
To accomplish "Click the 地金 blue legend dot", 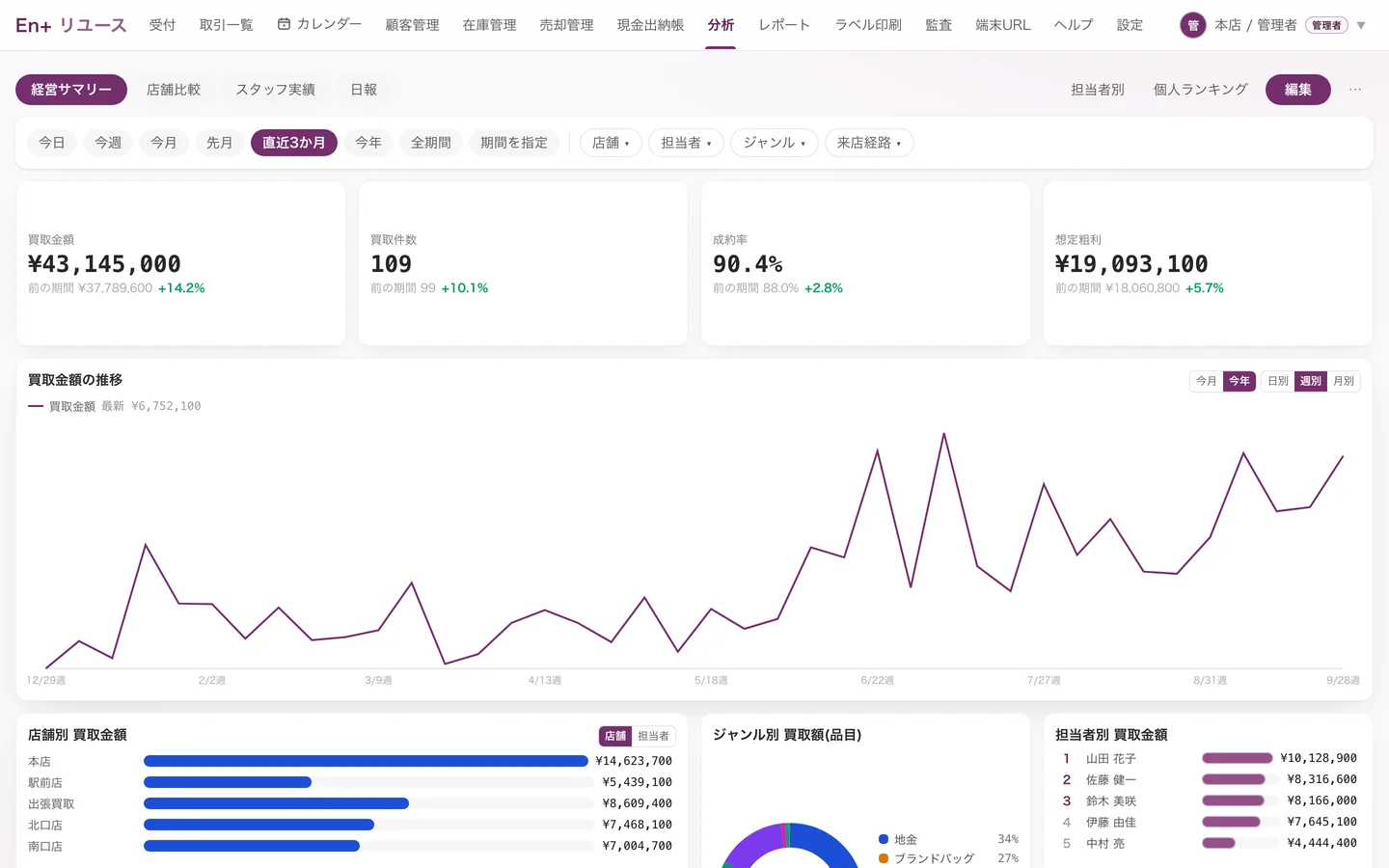I will pos(884,839).
